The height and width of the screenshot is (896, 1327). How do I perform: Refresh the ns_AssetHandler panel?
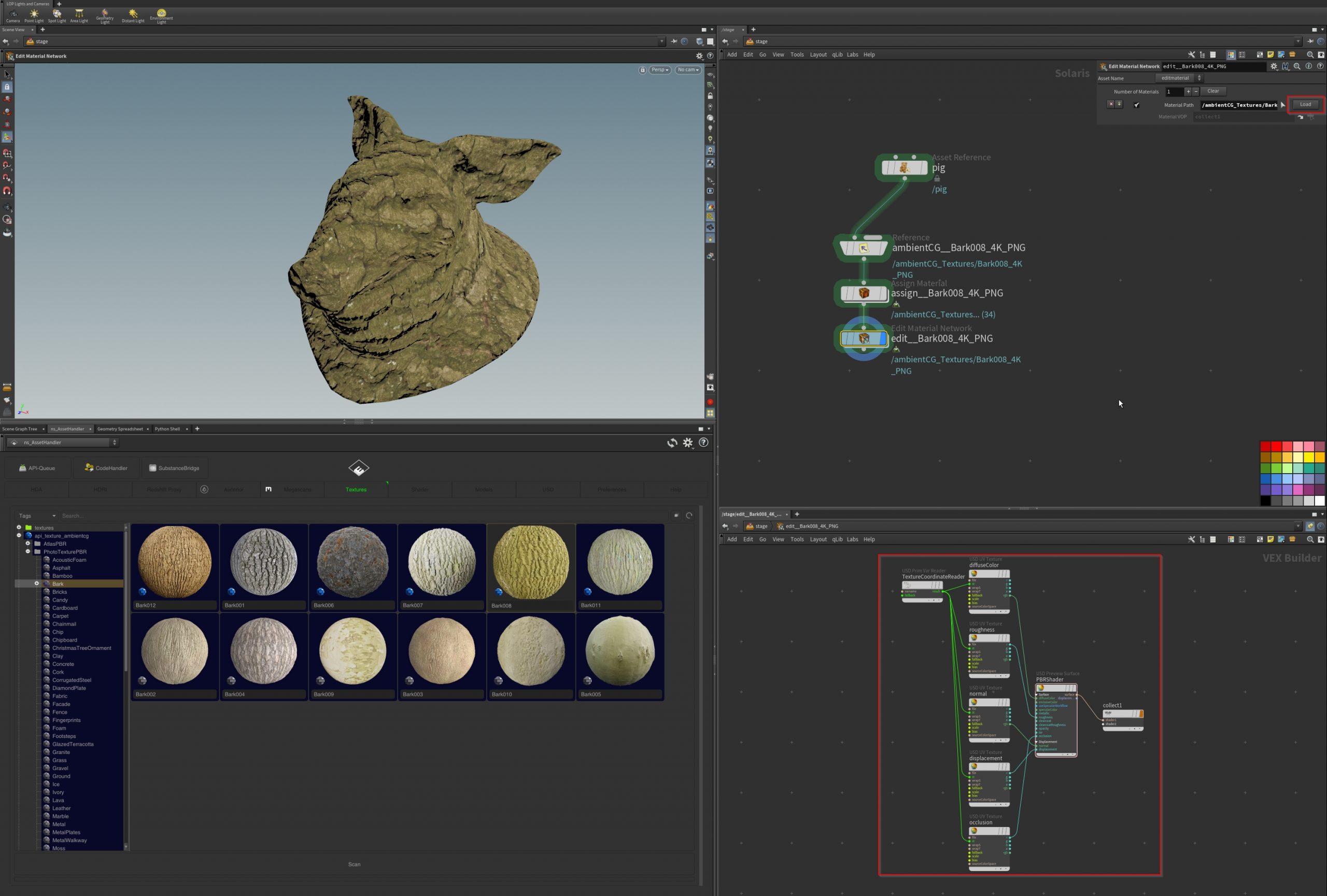672,442
